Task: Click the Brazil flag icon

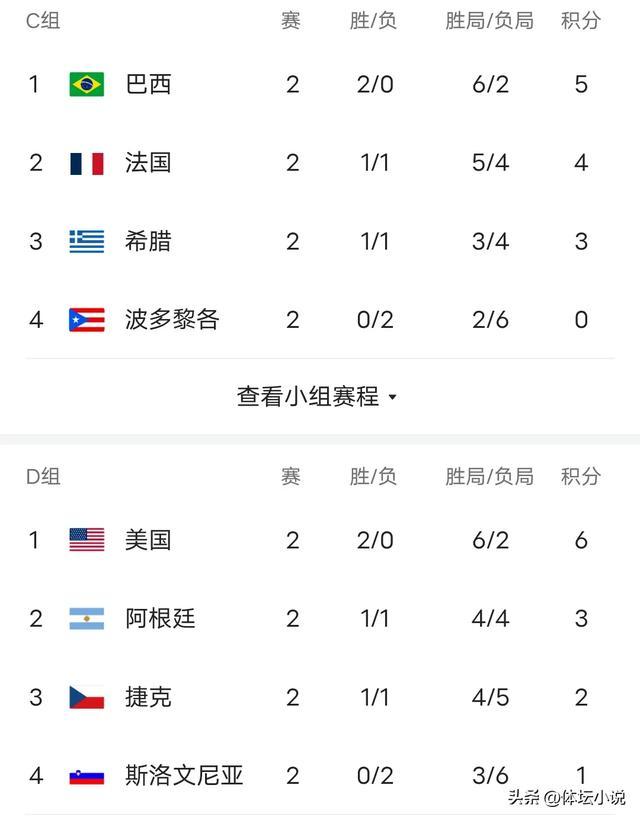Action: [x=87, y=84]
